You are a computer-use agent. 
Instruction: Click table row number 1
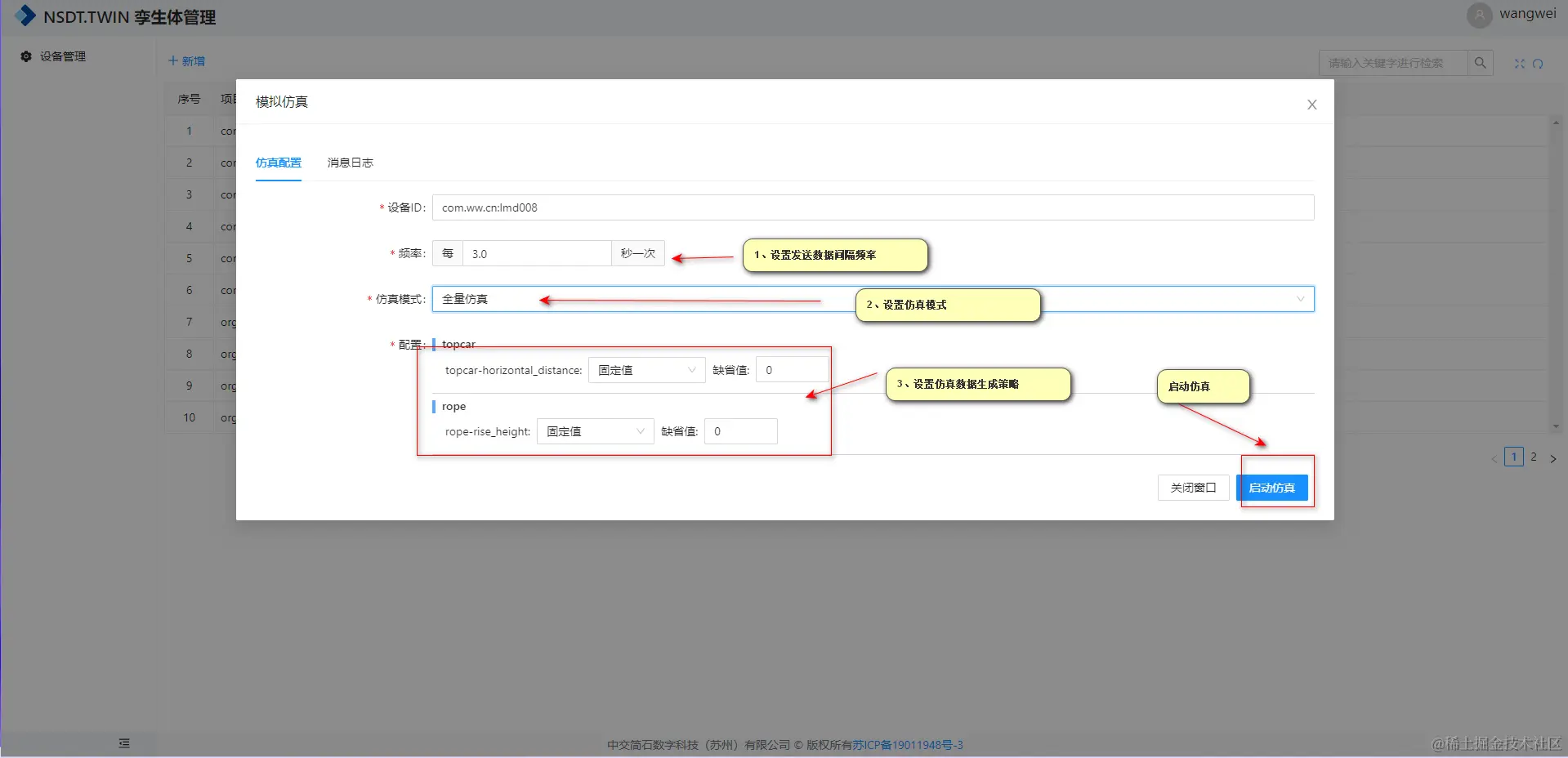tap(189, 131)
